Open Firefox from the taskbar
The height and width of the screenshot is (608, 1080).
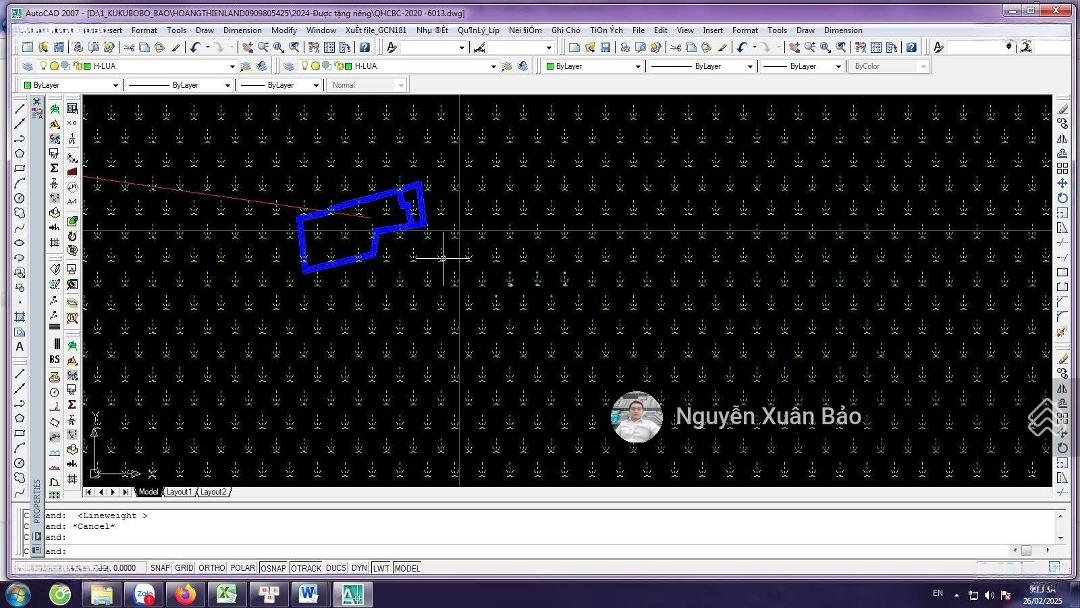[x=185, y=594]
